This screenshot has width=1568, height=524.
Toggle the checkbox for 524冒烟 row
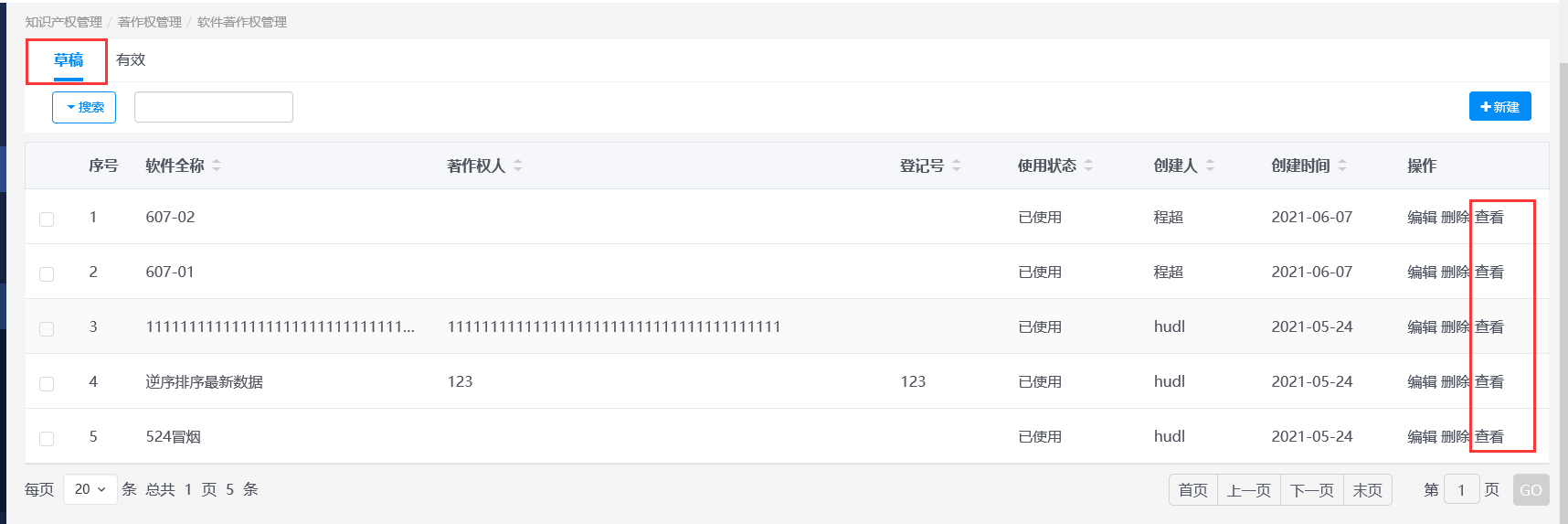pyautogui.click(x=47, y=439)
